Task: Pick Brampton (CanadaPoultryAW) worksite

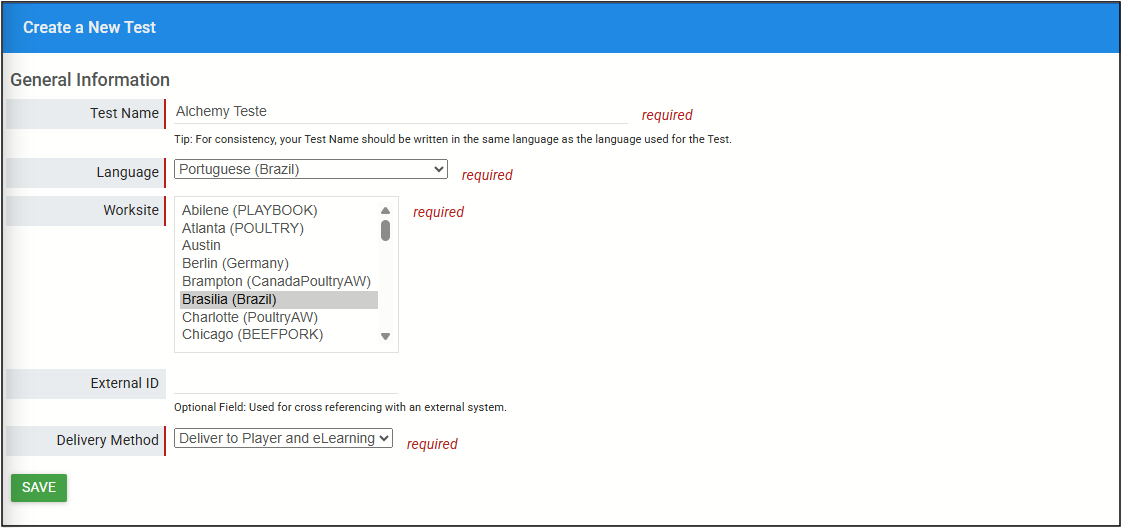Action: pos(276,281)
